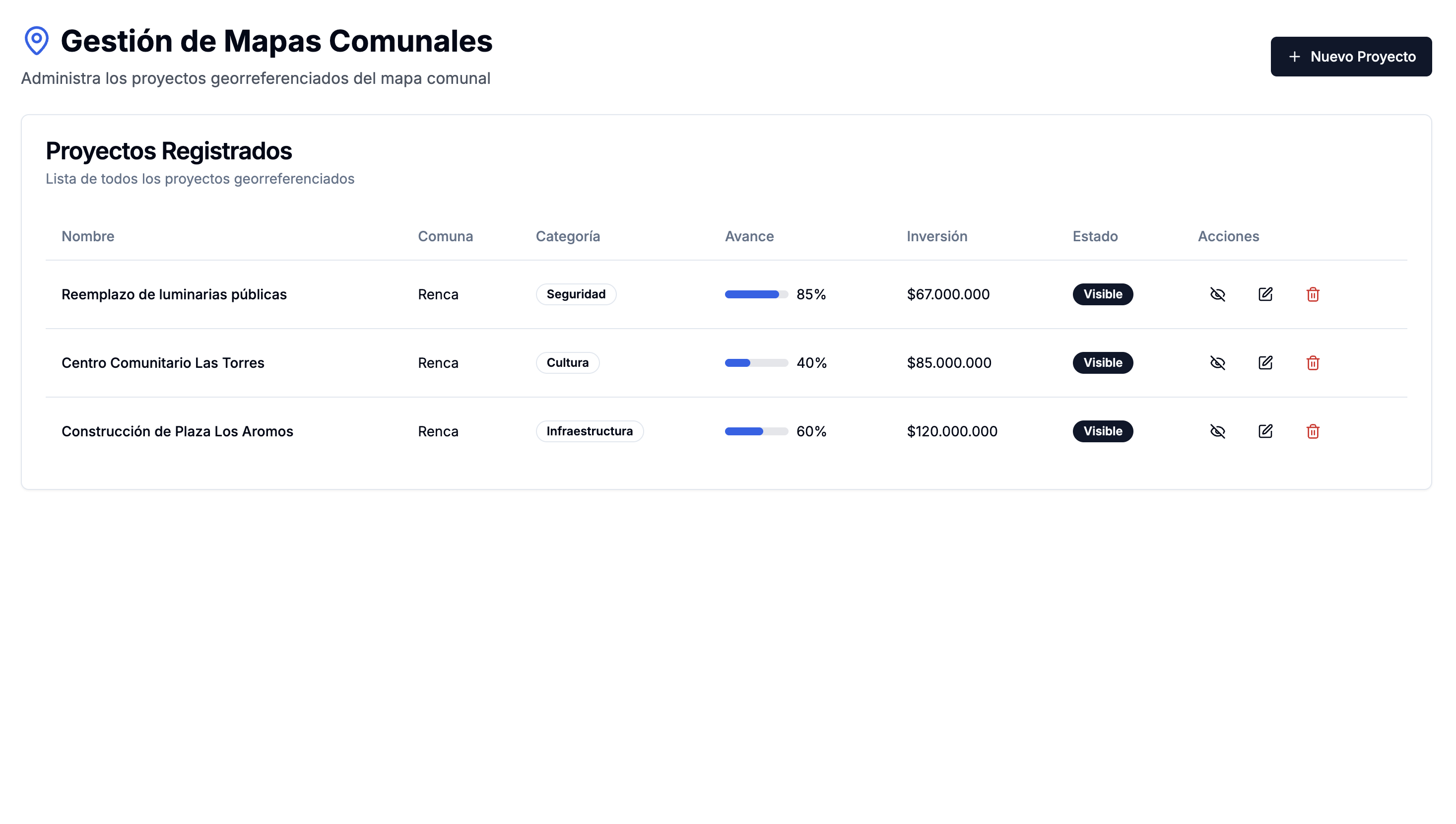Click the map pin icon beside the title
Viewport: 1456px width, 824px height.
point(36,41)
